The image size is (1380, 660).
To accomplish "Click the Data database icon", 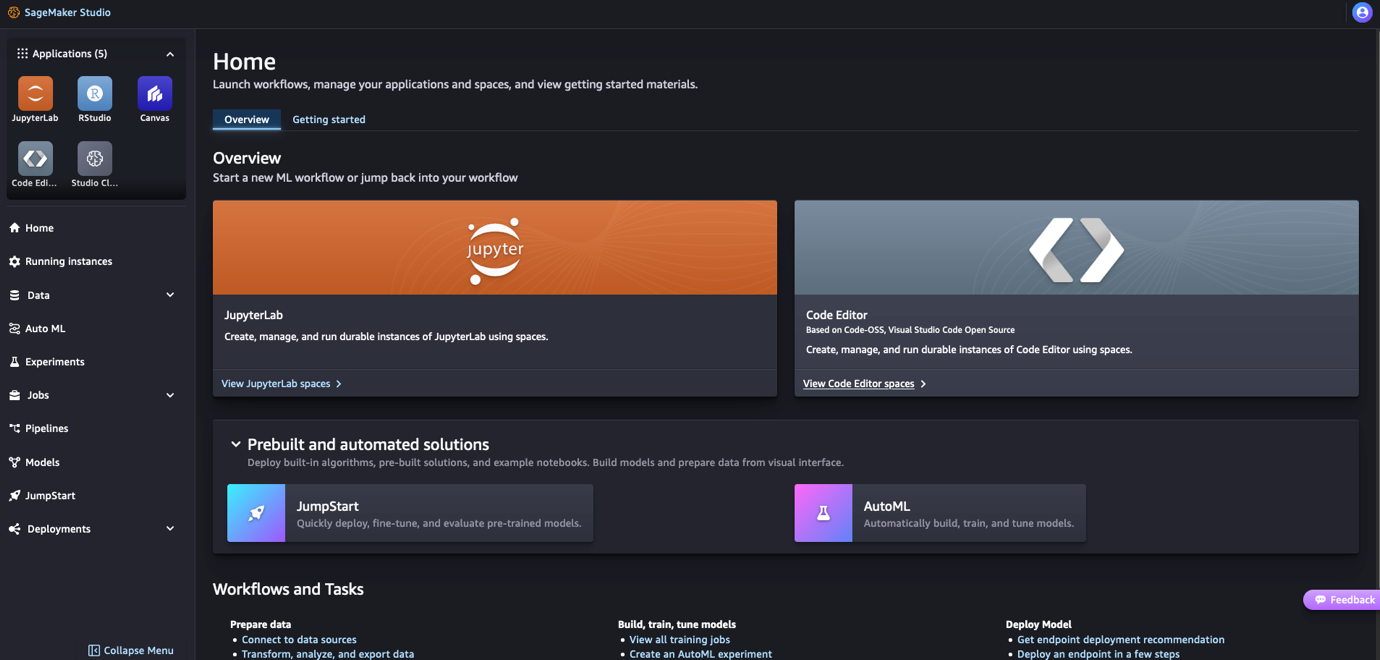I will pos(15,295).
